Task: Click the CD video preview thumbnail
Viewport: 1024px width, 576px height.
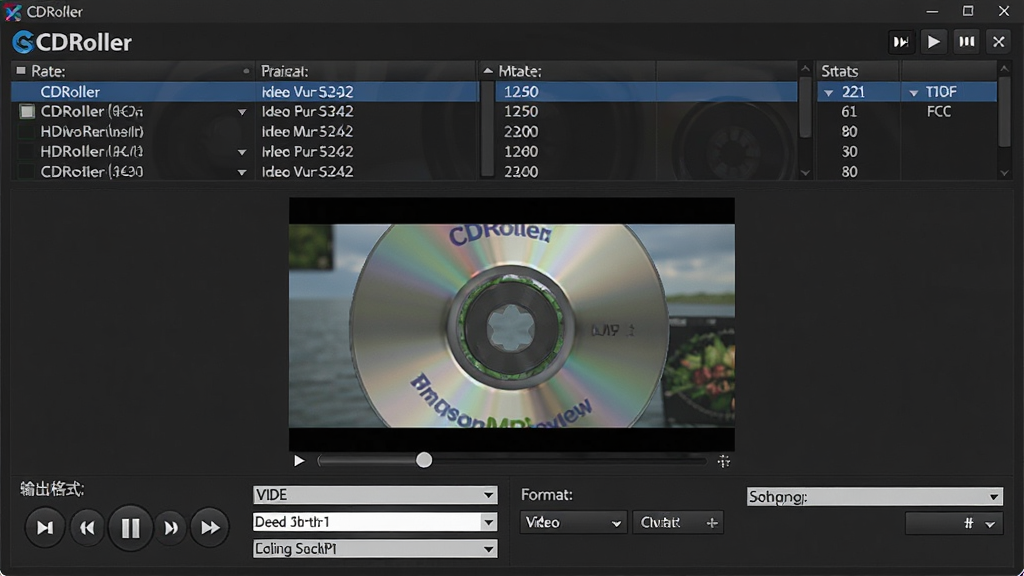Action: click(x=511, y=325)
